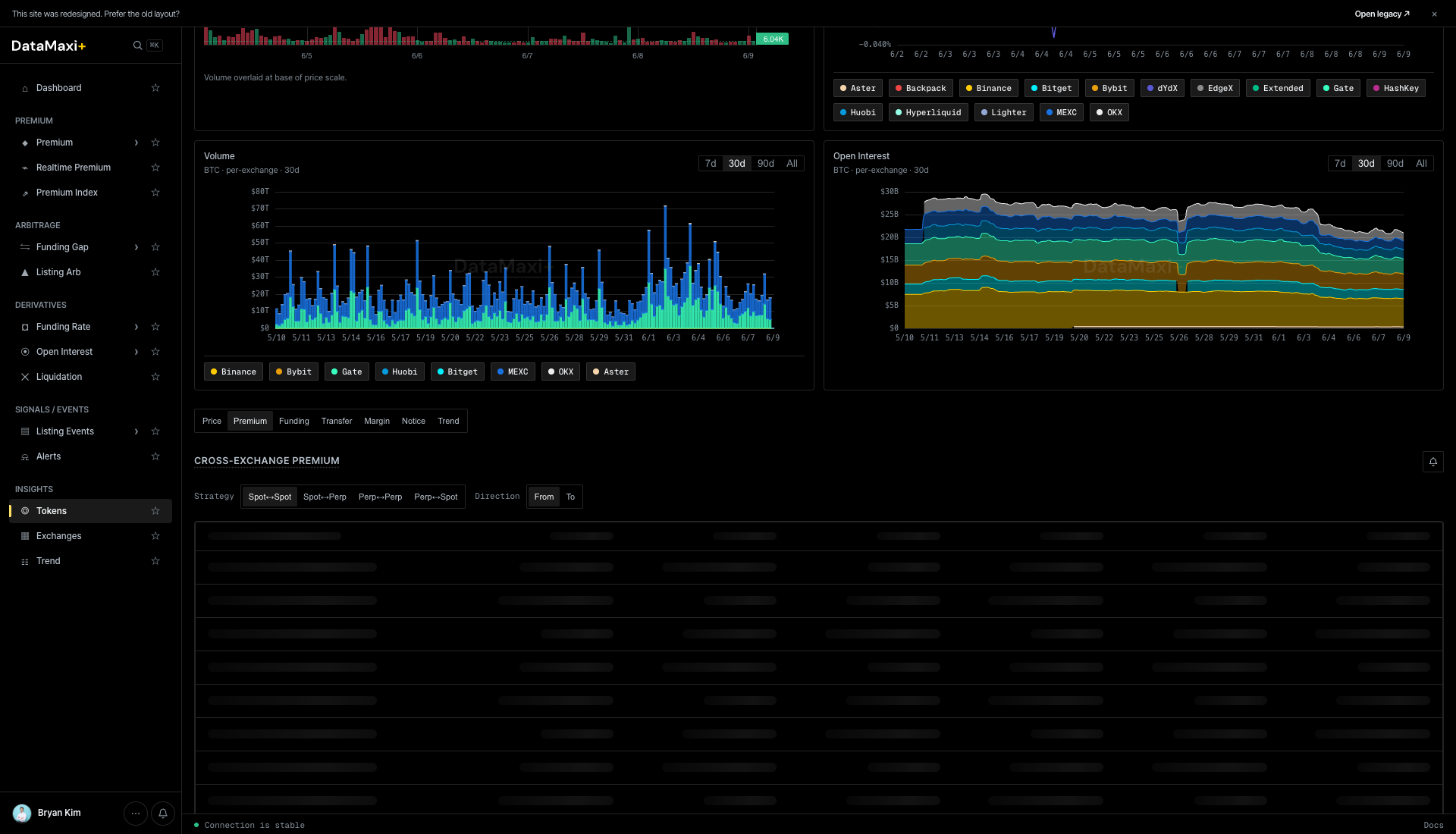
Task: Click the search magnifier icon
Action: (x=137, y=45)
